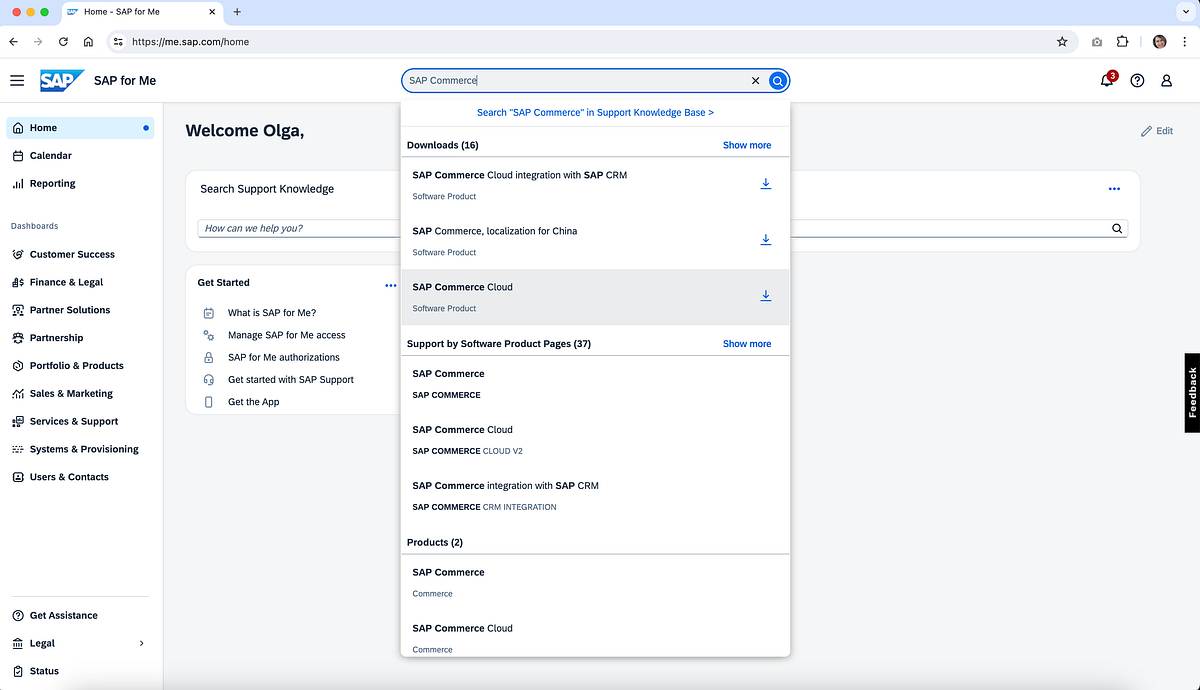
Task: Open the Feedback tab on the right edge
Action: coord(1192,393)
